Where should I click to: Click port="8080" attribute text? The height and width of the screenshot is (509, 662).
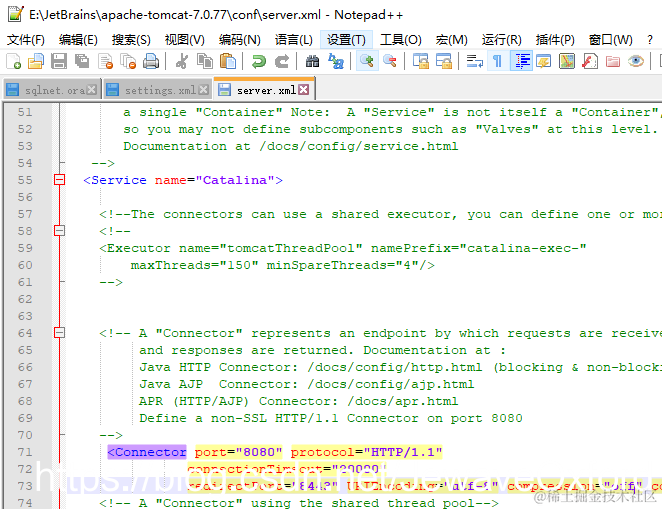coord(239,452)
